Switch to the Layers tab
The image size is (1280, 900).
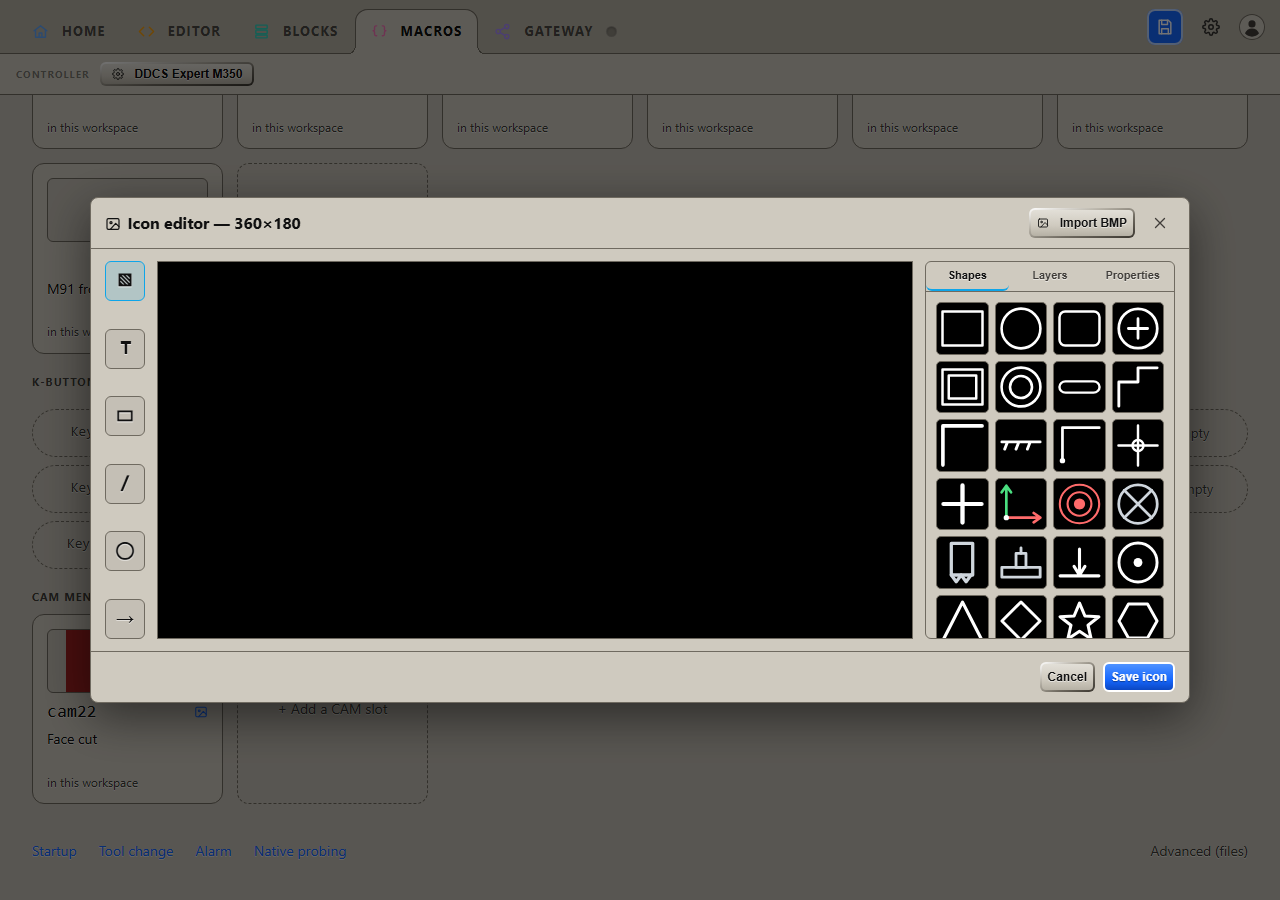click(1049, 275)
